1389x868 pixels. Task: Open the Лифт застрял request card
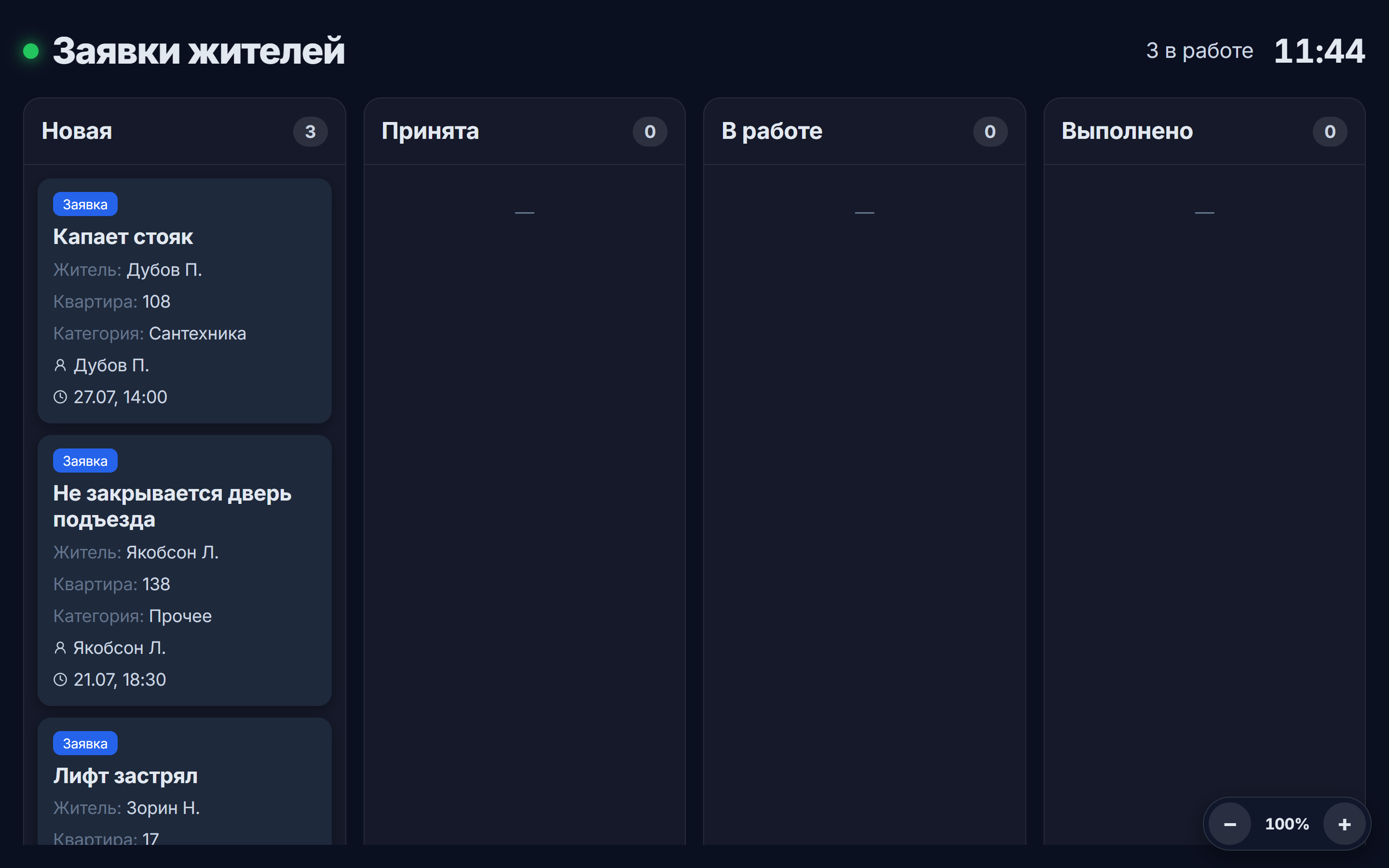[x=184, y=781]
